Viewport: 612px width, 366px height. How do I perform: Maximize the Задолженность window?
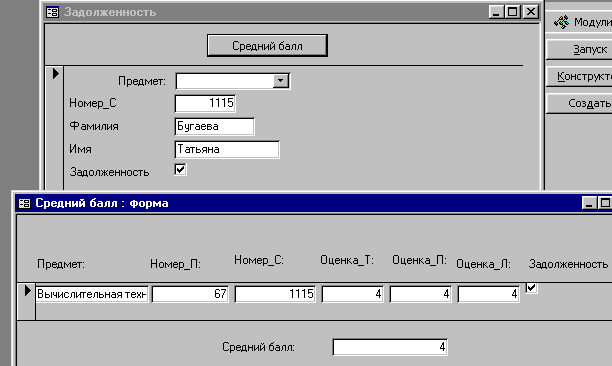(512, 12)
